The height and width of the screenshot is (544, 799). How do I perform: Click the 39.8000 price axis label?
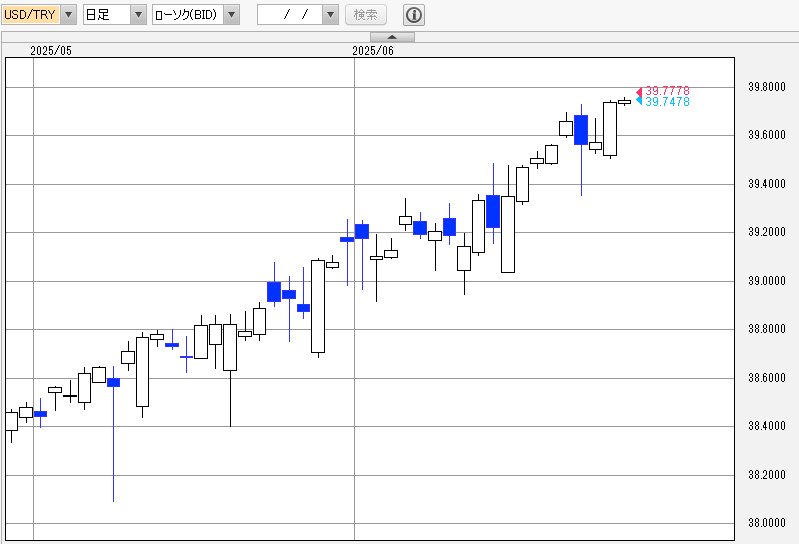767,87
